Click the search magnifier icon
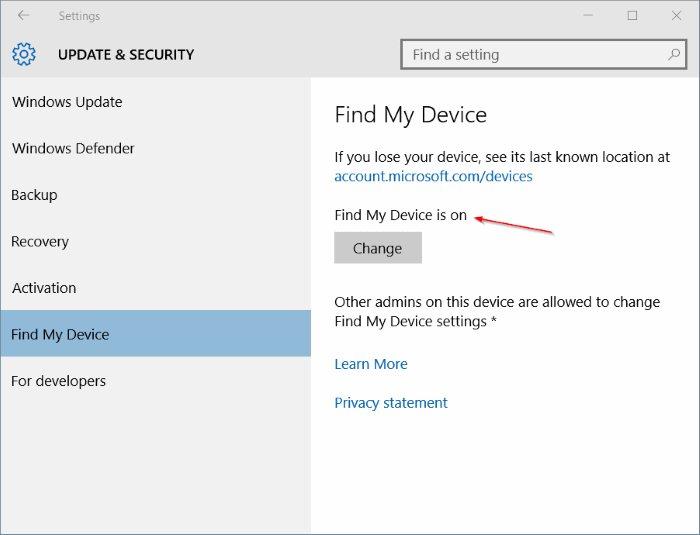This screenshot has width=700, height=535. tap(674, 54)
